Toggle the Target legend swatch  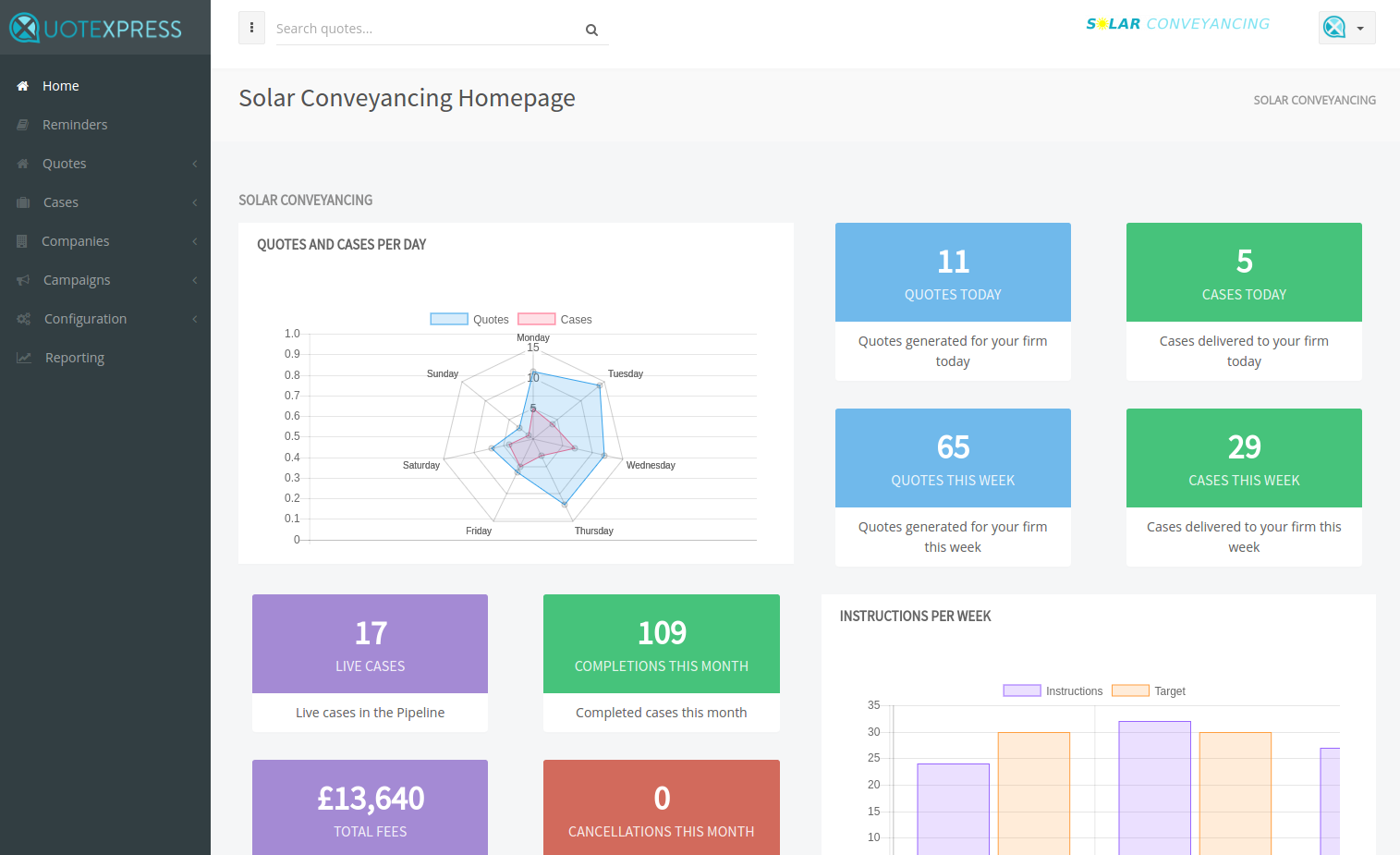tap(1130, 690)
